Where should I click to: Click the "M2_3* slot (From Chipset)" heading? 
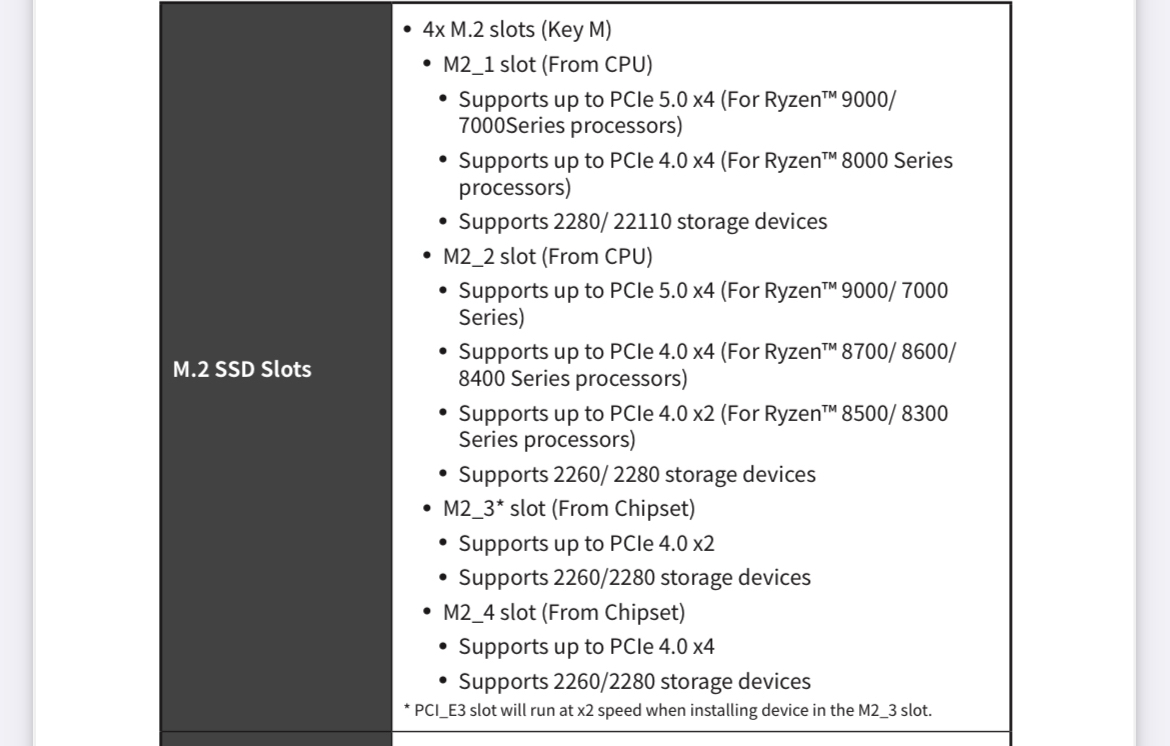(x=568, y=508)
